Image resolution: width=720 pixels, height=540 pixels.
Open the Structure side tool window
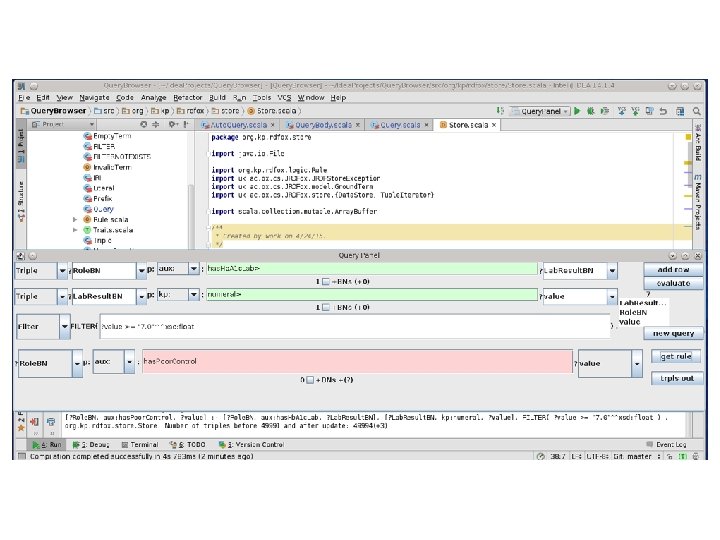tap(21, 202)
